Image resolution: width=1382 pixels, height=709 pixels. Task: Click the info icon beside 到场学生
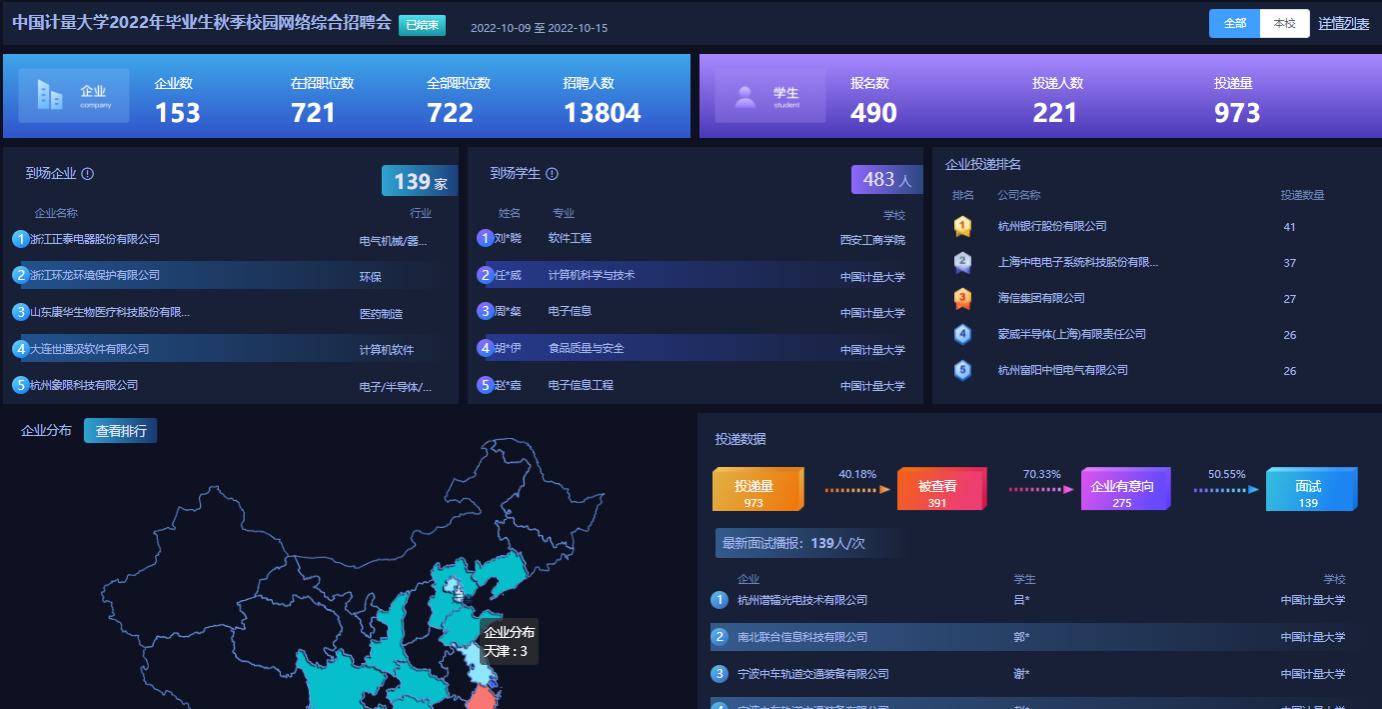coord(552,174)
